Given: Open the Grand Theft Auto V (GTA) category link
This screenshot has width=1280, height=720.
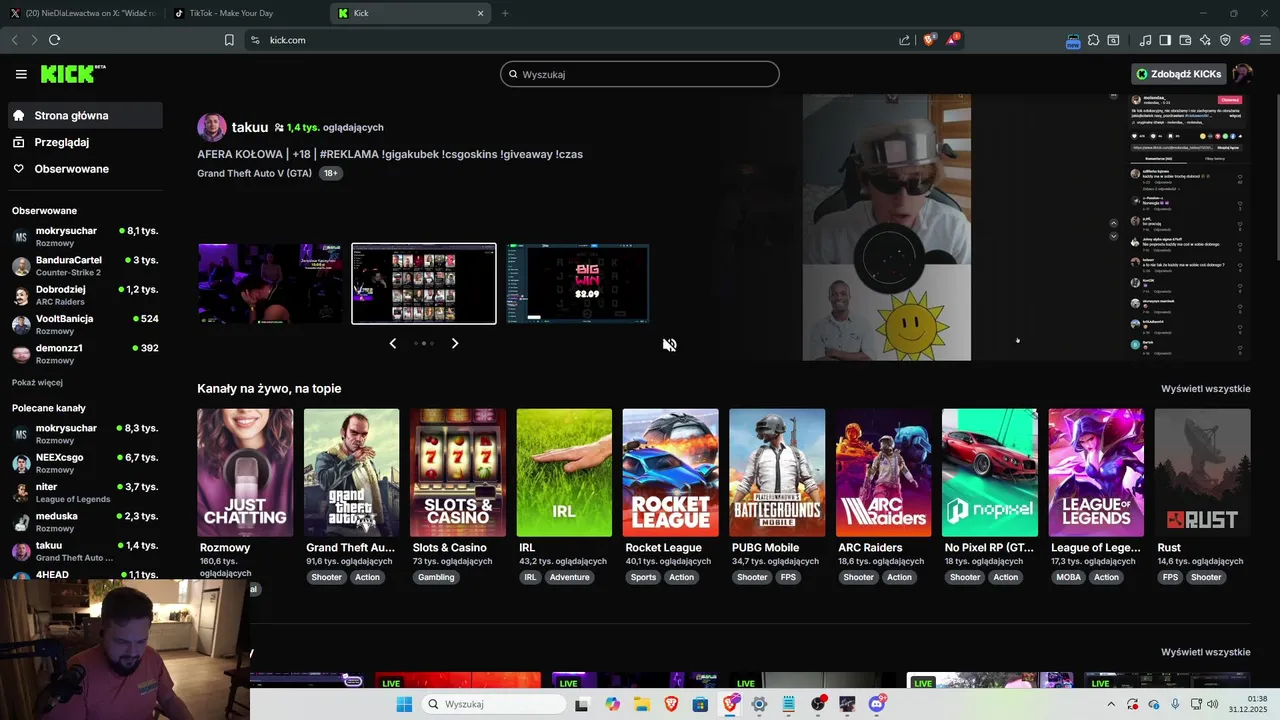Looking at the screenshot, I should coord(255,173).
